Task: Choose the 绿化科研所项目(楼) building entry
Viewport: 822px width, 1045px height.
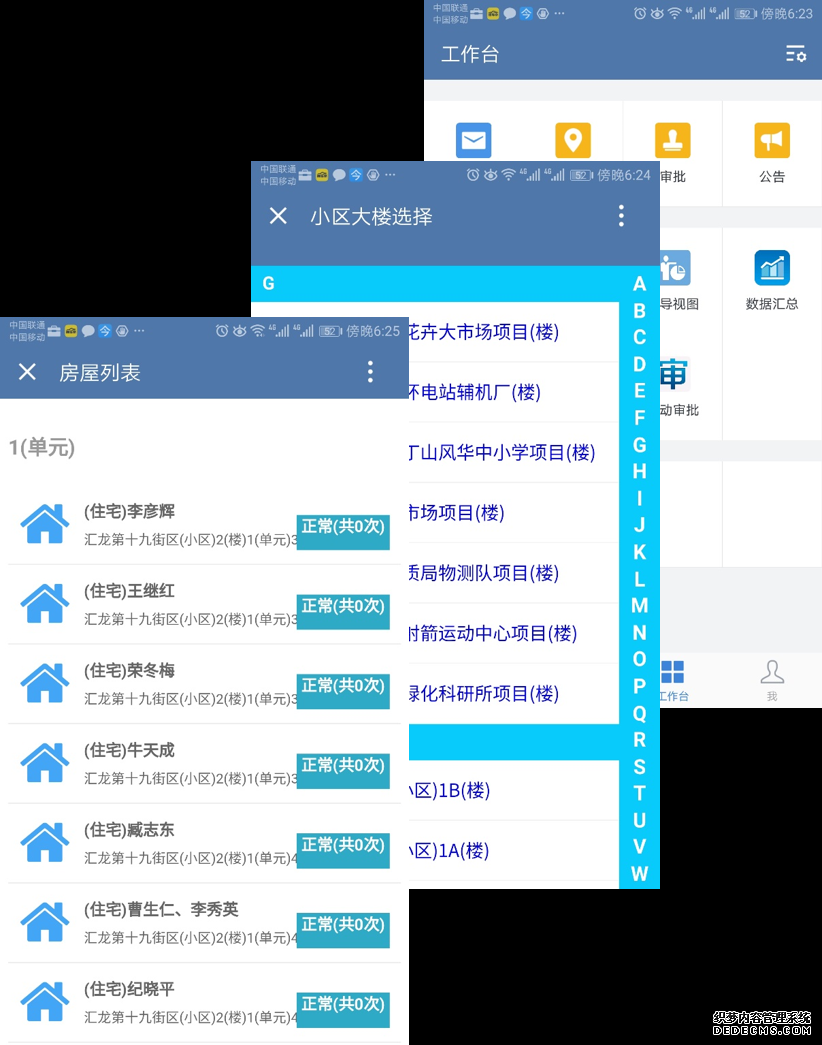Action: pyautogui.click(x=514, y=694)
